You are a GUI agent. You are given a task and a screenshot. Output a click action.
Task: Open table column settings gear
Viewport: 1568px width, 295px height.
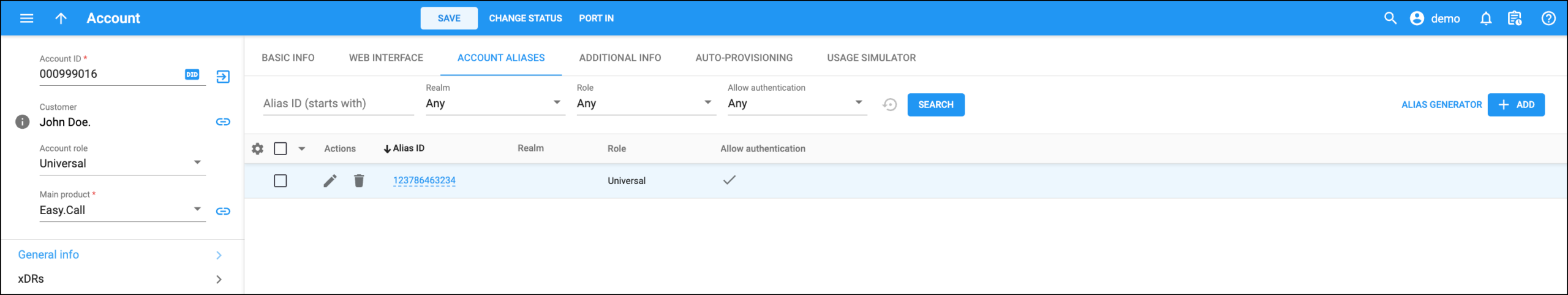pyautogui.click(x=258, y=148)
